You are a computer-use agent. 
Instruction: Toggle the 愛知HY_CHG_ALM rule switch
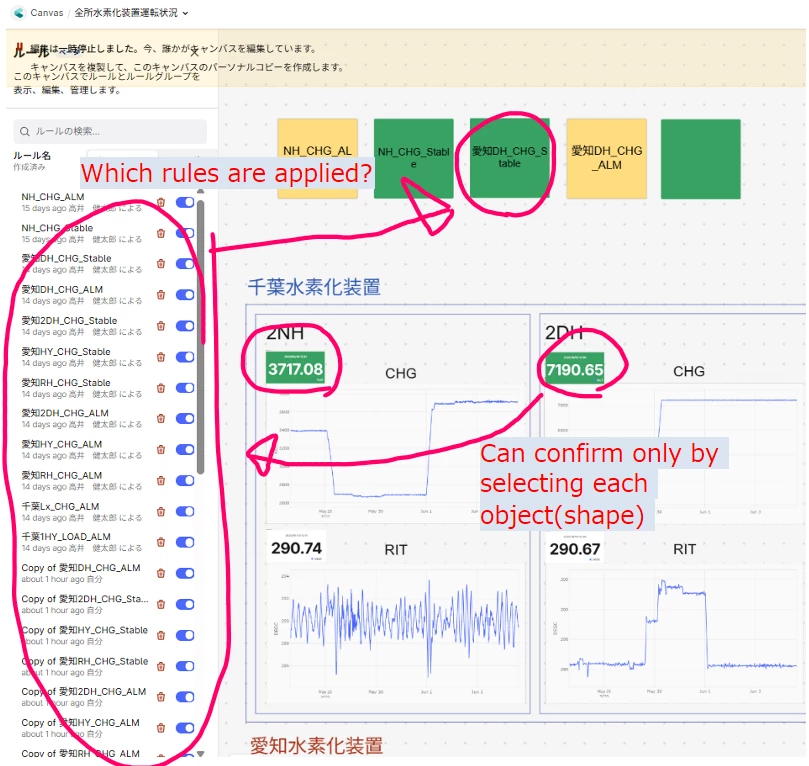[185, 449]
